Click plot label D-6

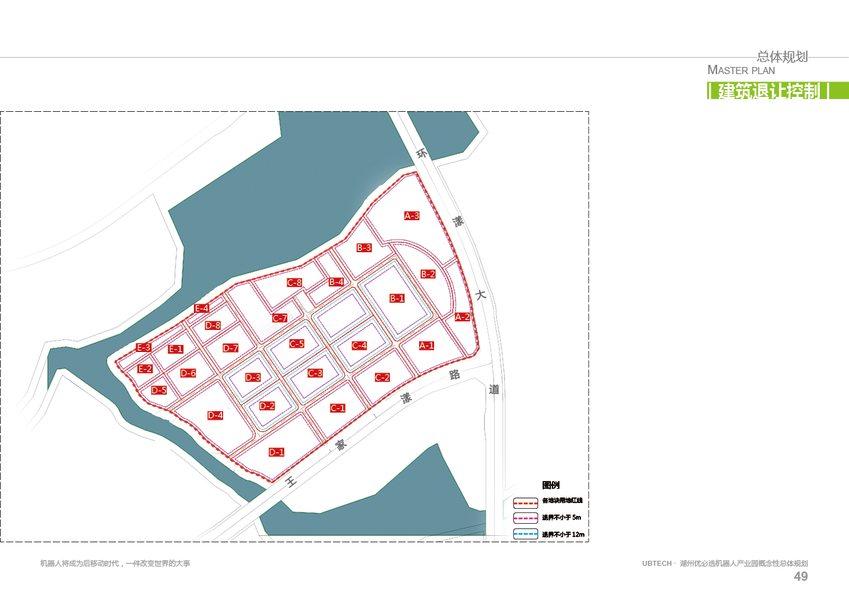click(188, 373)
